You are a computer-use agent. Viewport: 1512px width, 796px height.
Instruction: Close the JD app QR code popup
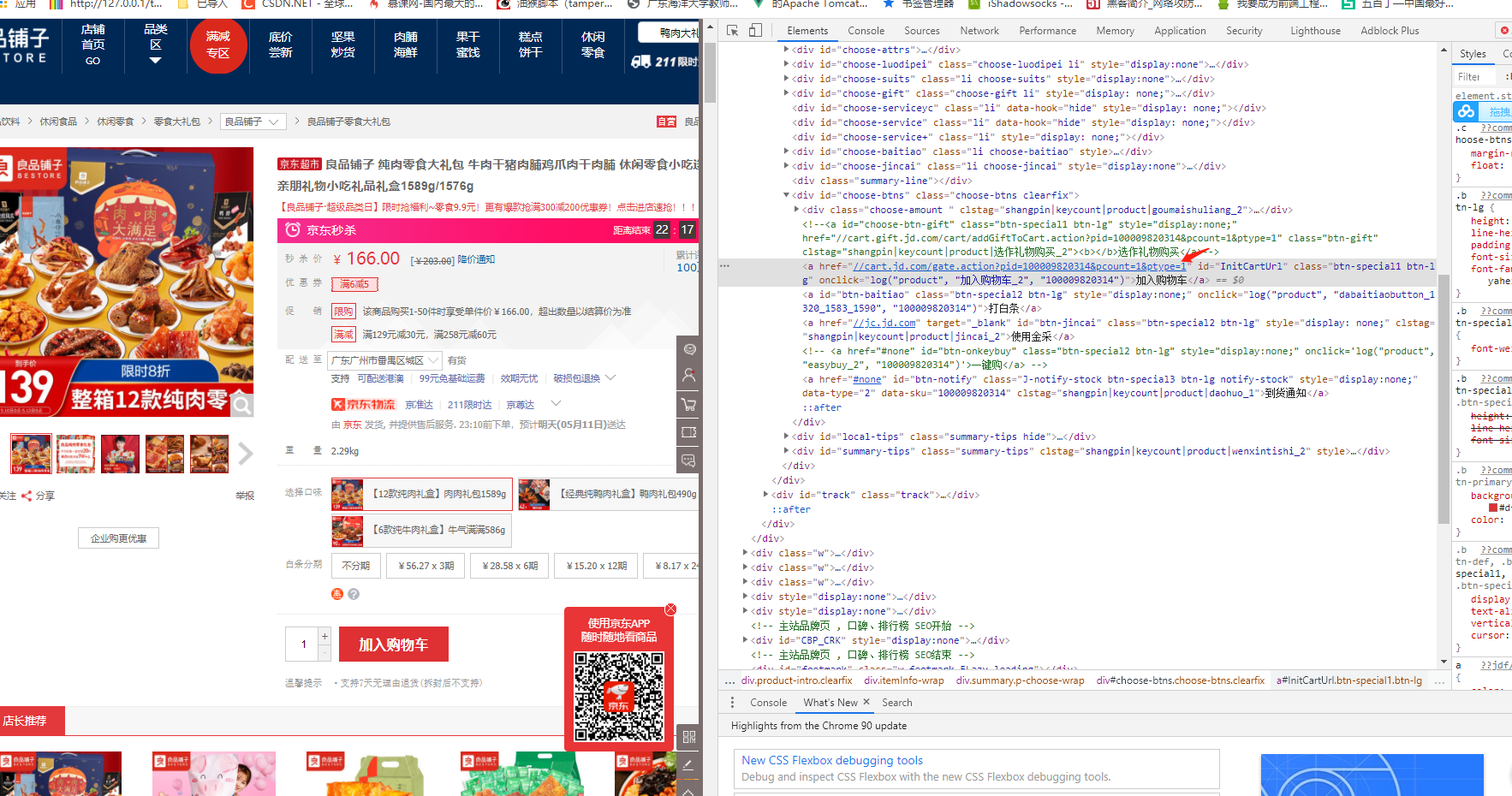point(670,609)
